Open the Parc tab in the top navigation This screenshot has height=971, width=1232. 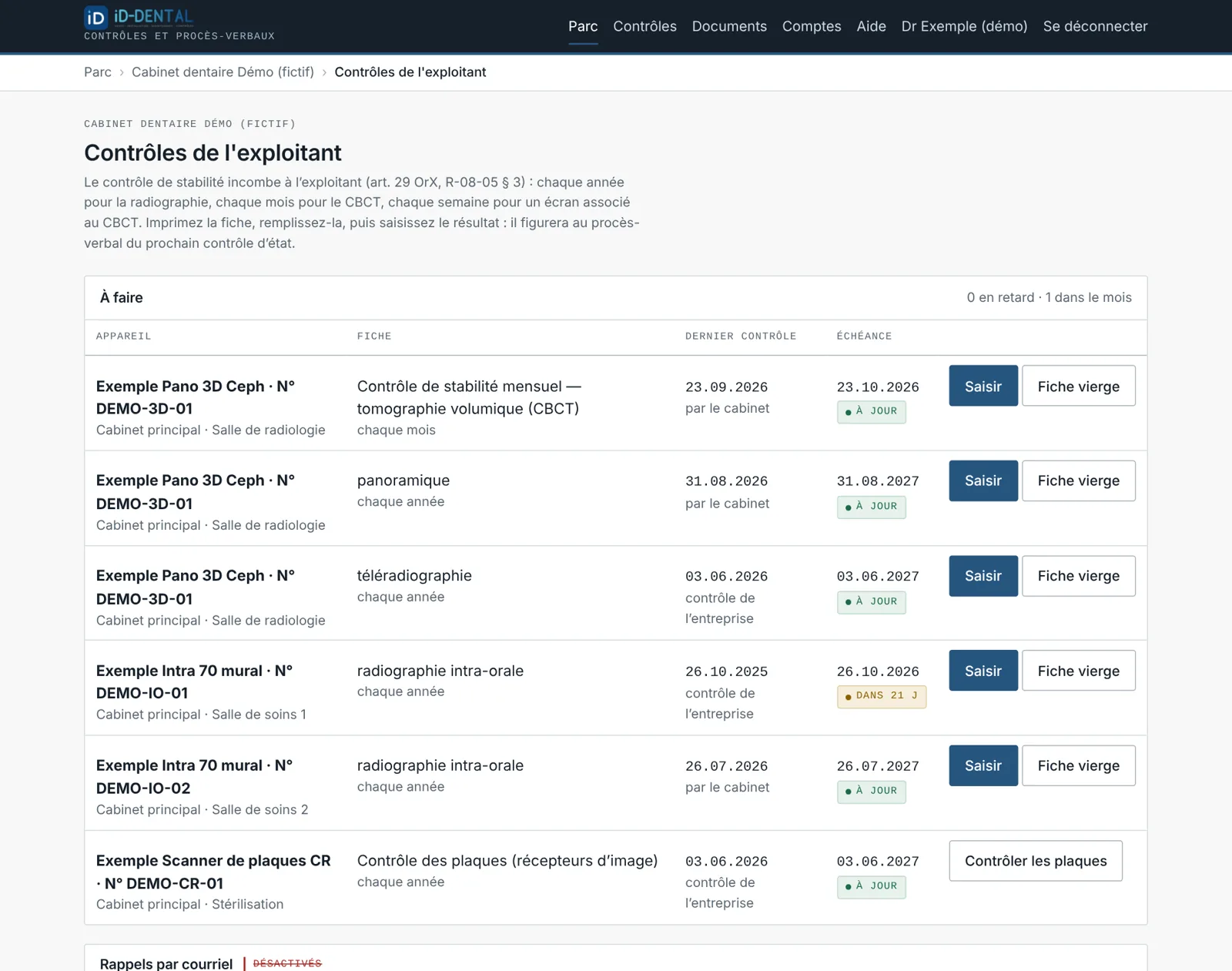(583, 26)
